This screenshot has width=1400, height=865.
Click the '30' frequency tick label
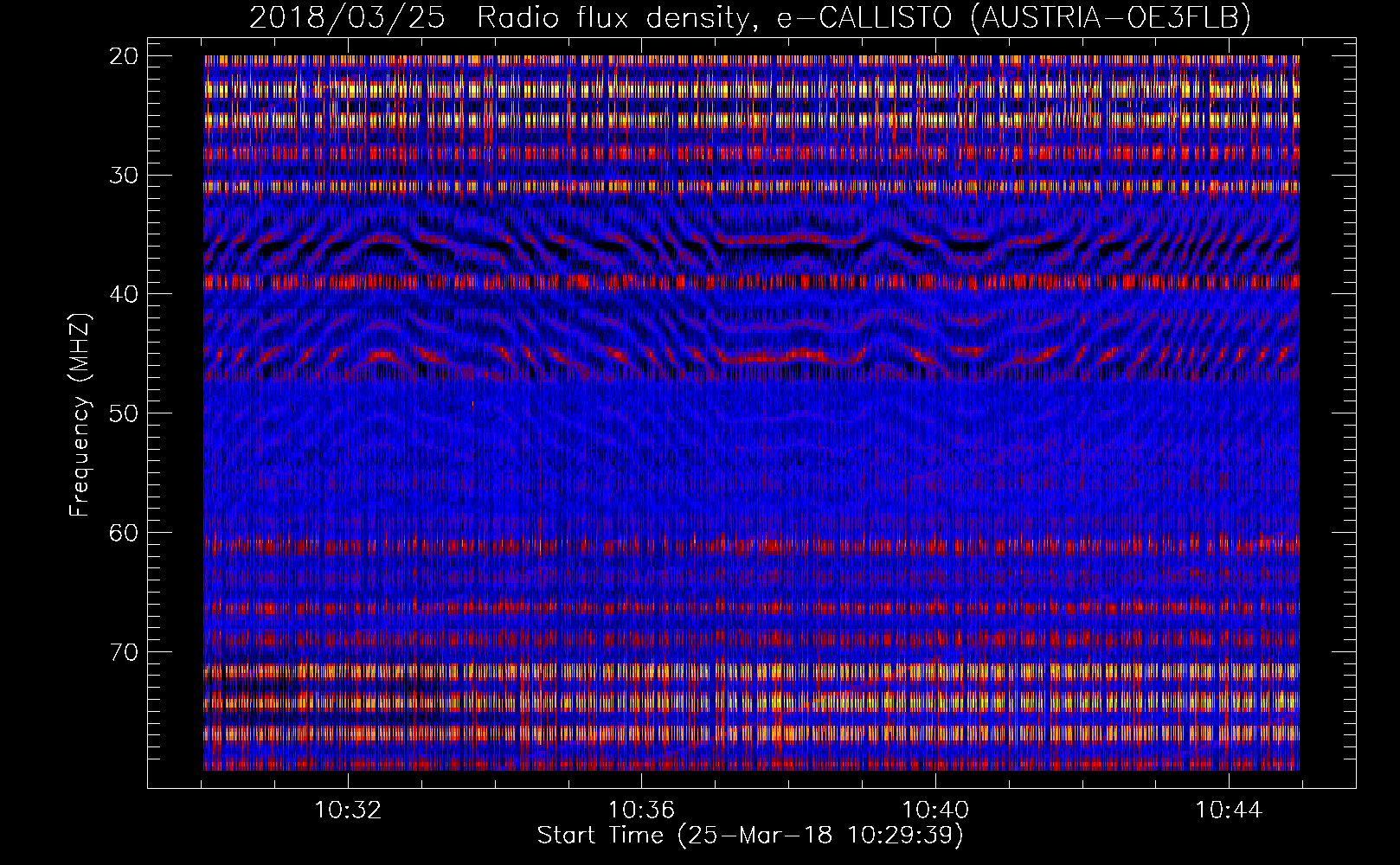(125, 176)
